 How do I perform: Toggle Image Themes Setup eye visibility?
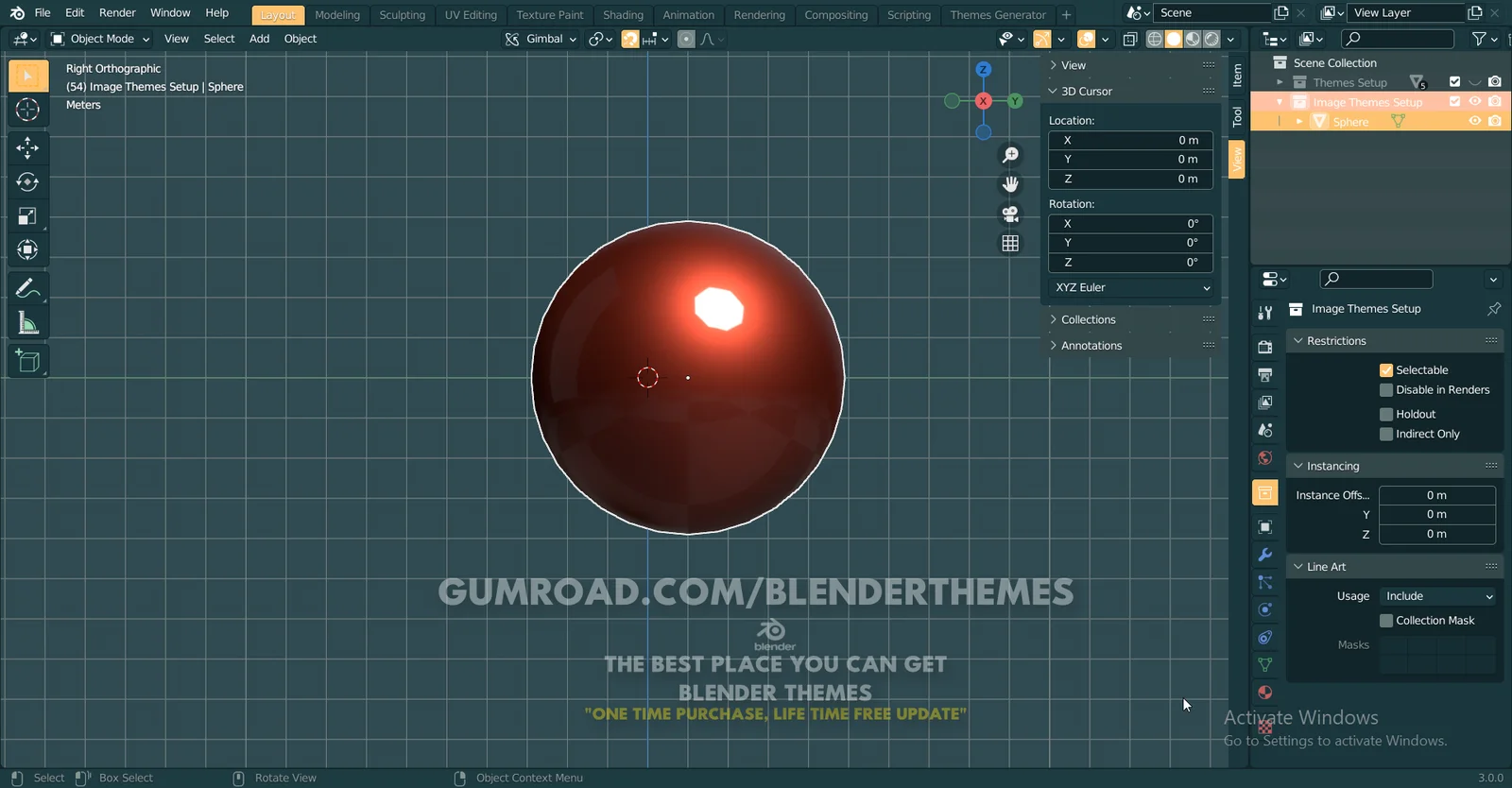[1474, 101]
